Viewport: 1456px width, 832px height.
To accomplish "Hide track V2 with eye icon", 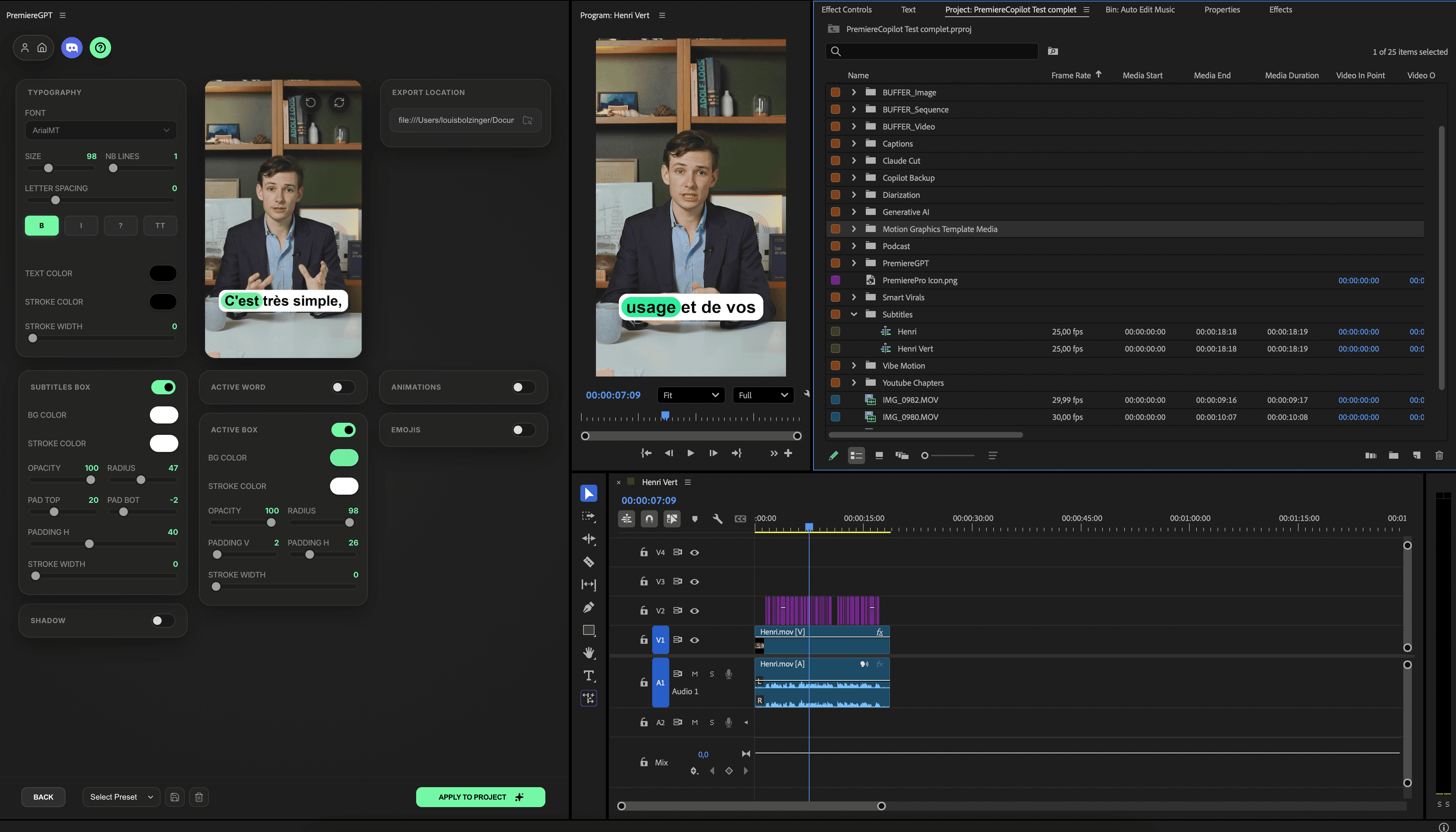I will coord(695,611).
